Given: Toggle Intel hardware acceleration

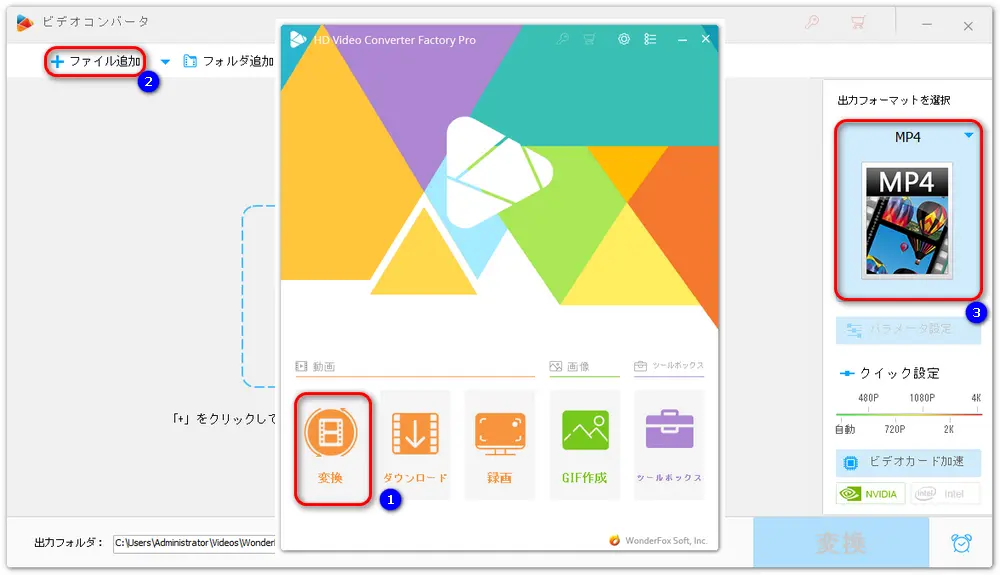Looking at the screenshot, I should click(x=945, y=493).
